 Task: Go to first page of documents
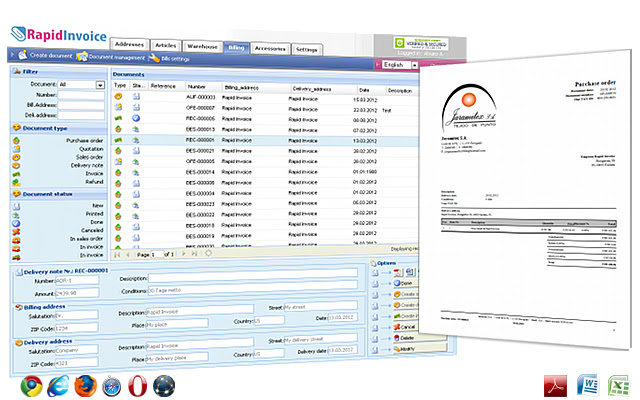(118, 254)
